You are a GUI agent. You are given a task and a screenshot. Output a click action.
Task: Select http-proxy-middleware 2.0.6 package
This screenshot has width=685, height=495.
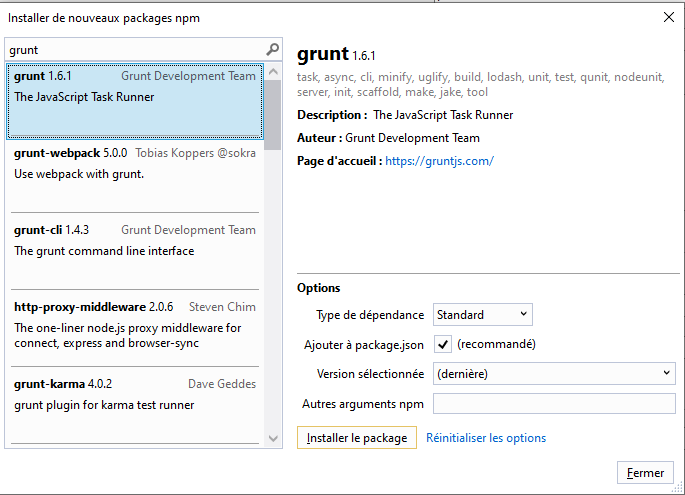[x=134, y=327]
